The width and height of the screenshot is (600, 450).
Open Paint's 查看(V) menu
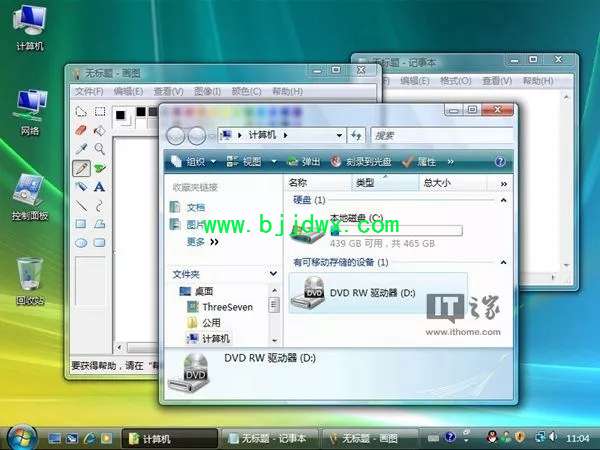[x=168, y=91]
